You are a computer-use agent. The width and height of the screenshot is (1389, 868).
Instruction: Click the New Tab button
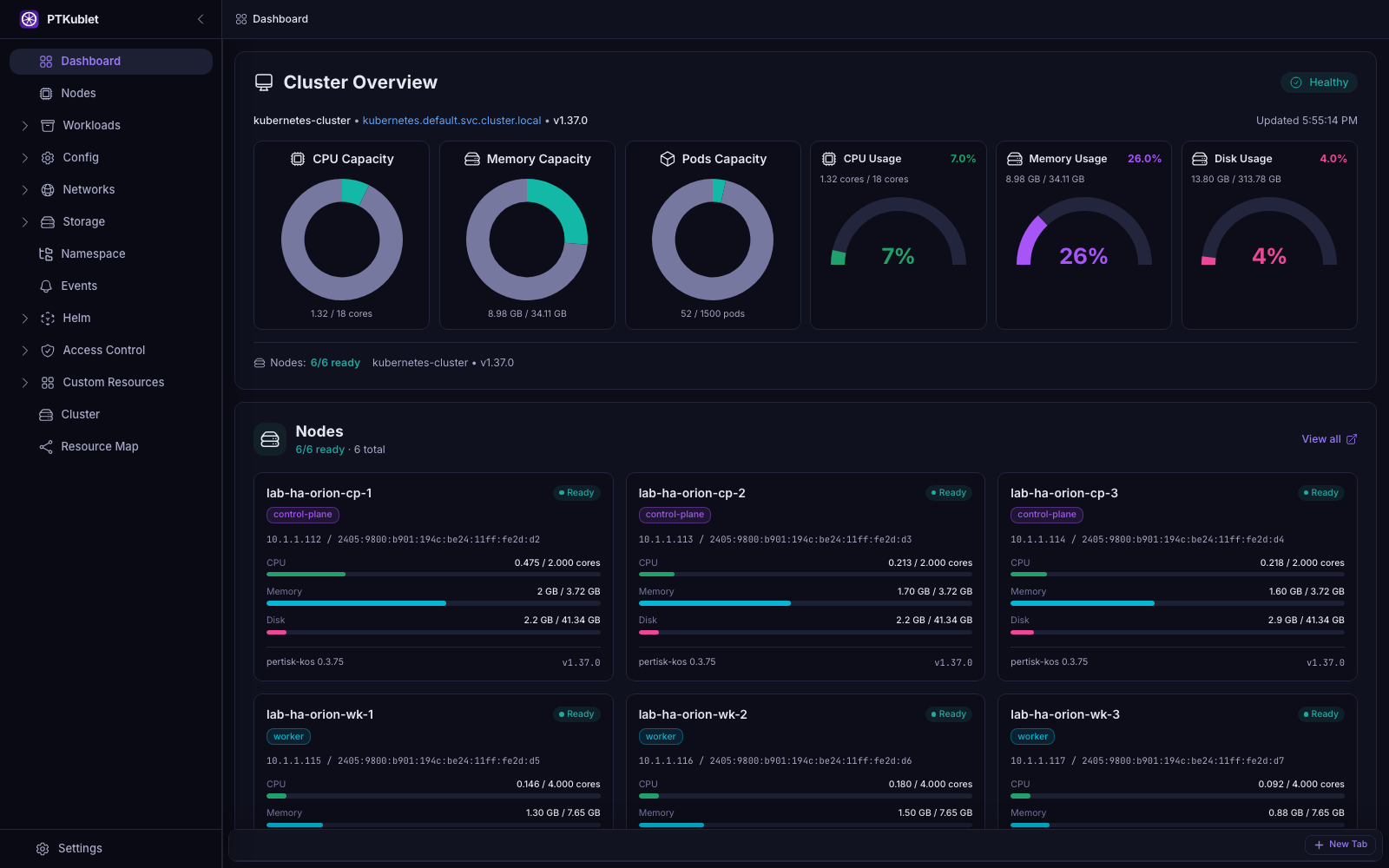(x=1340, y=845)
